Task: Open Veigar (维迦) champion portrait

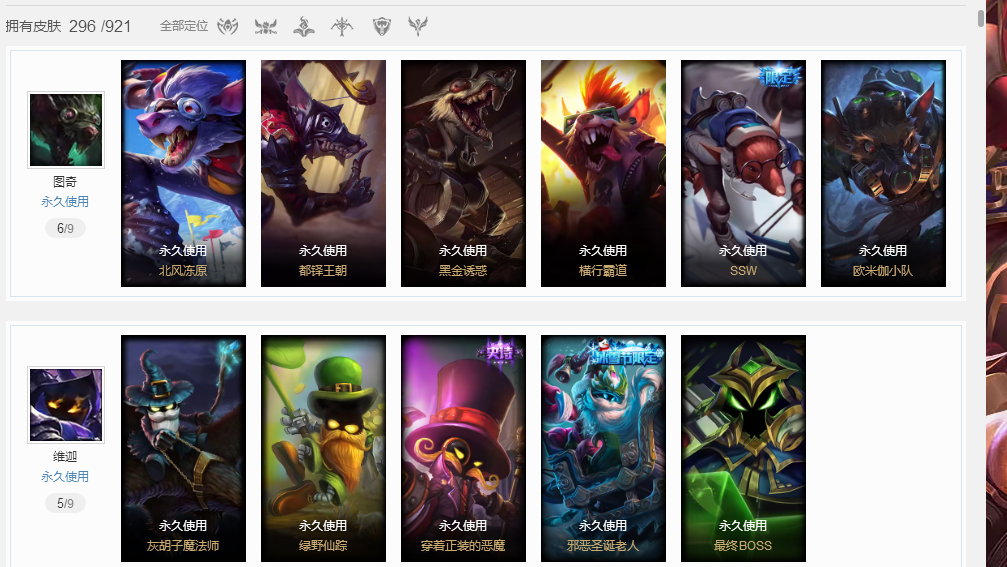Action: 66,405
